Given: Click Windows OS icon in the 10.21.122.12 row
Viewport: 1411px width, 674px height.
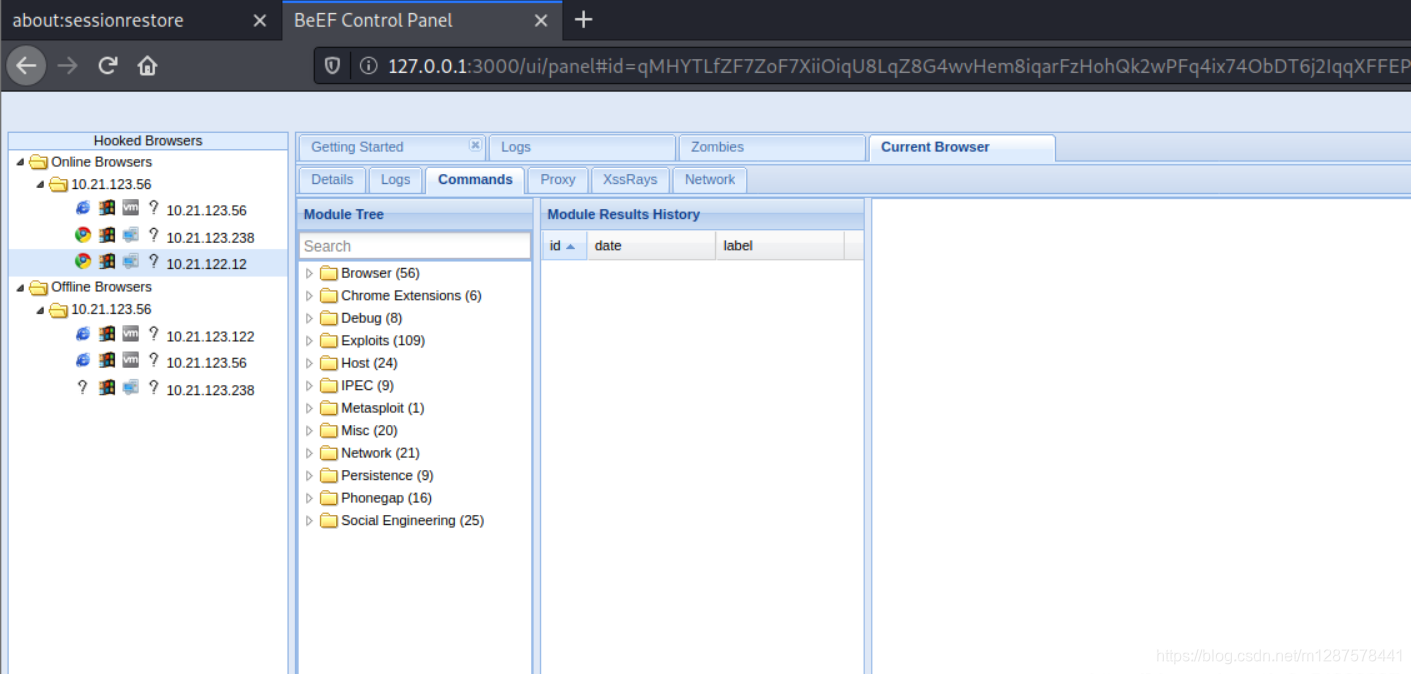Looking at the screenshot, I should (107, 261).
